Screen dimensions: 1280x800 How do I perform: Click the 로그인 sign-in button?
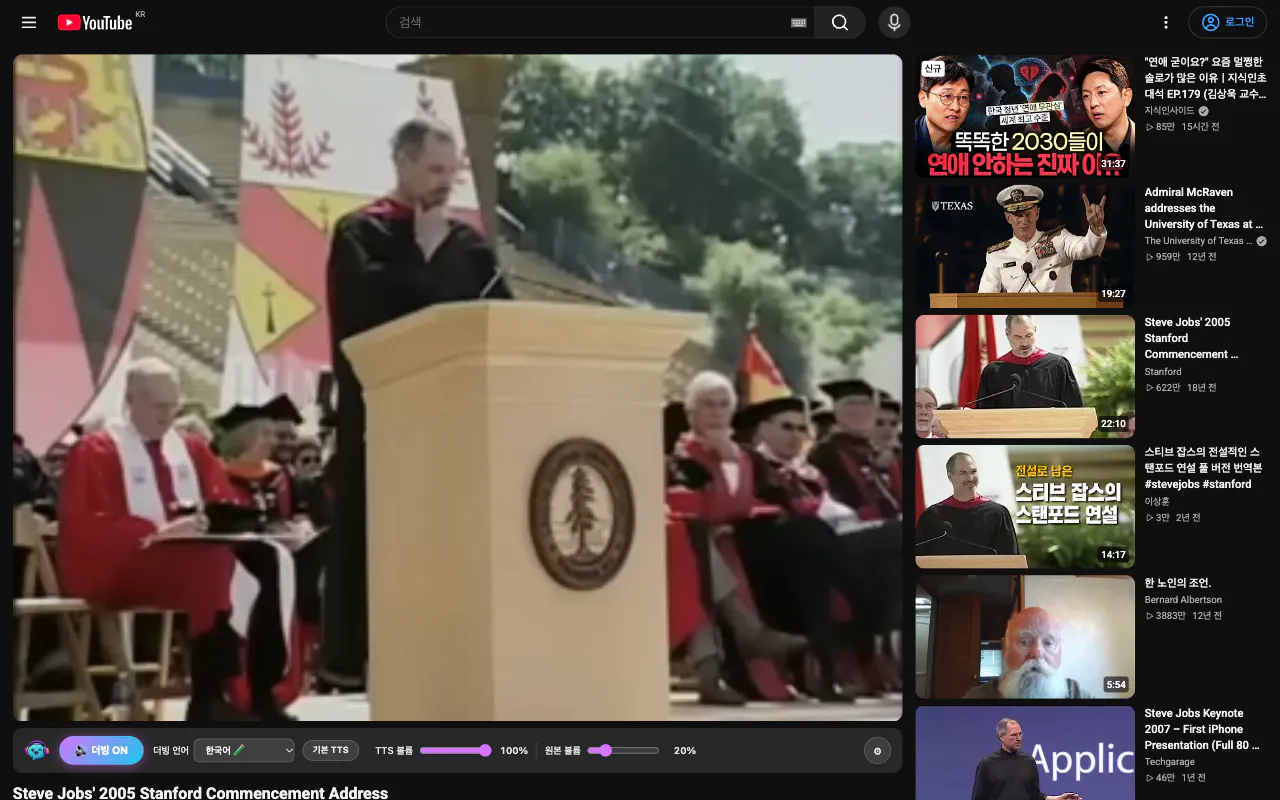[x=1227, y=22]
